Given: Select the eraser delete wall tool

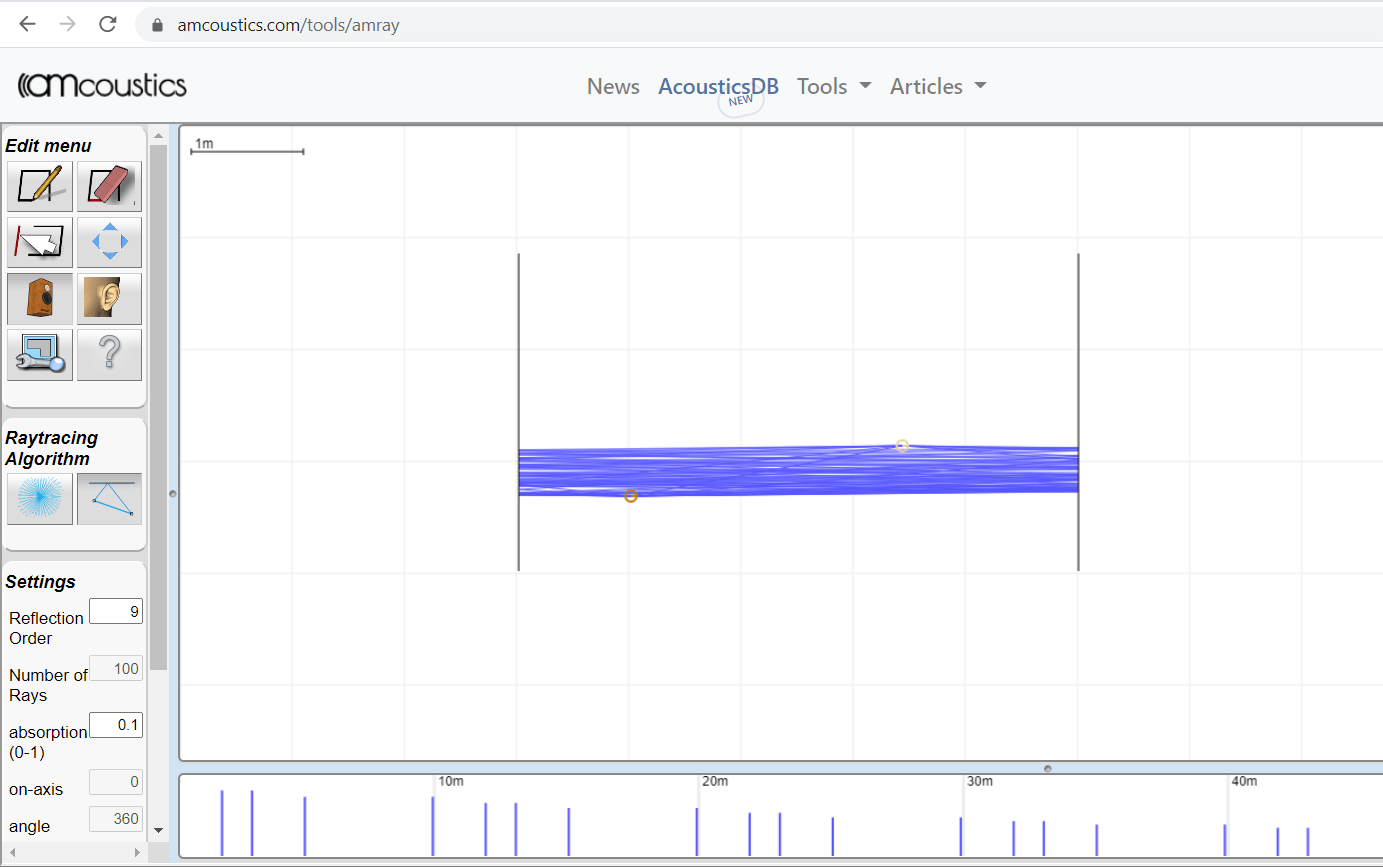Looking at the screenshot, I should coord(109,187).
